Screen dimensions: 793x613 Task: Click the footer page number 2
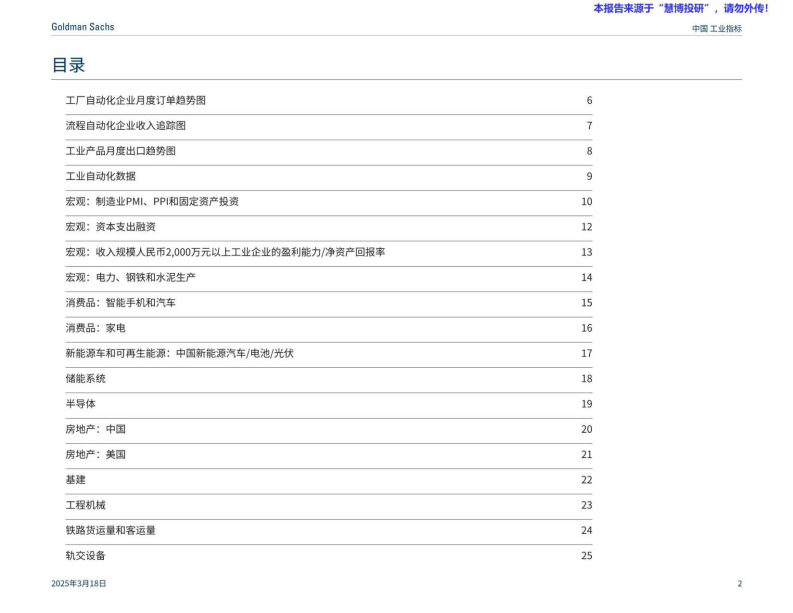tap(739, 583)
